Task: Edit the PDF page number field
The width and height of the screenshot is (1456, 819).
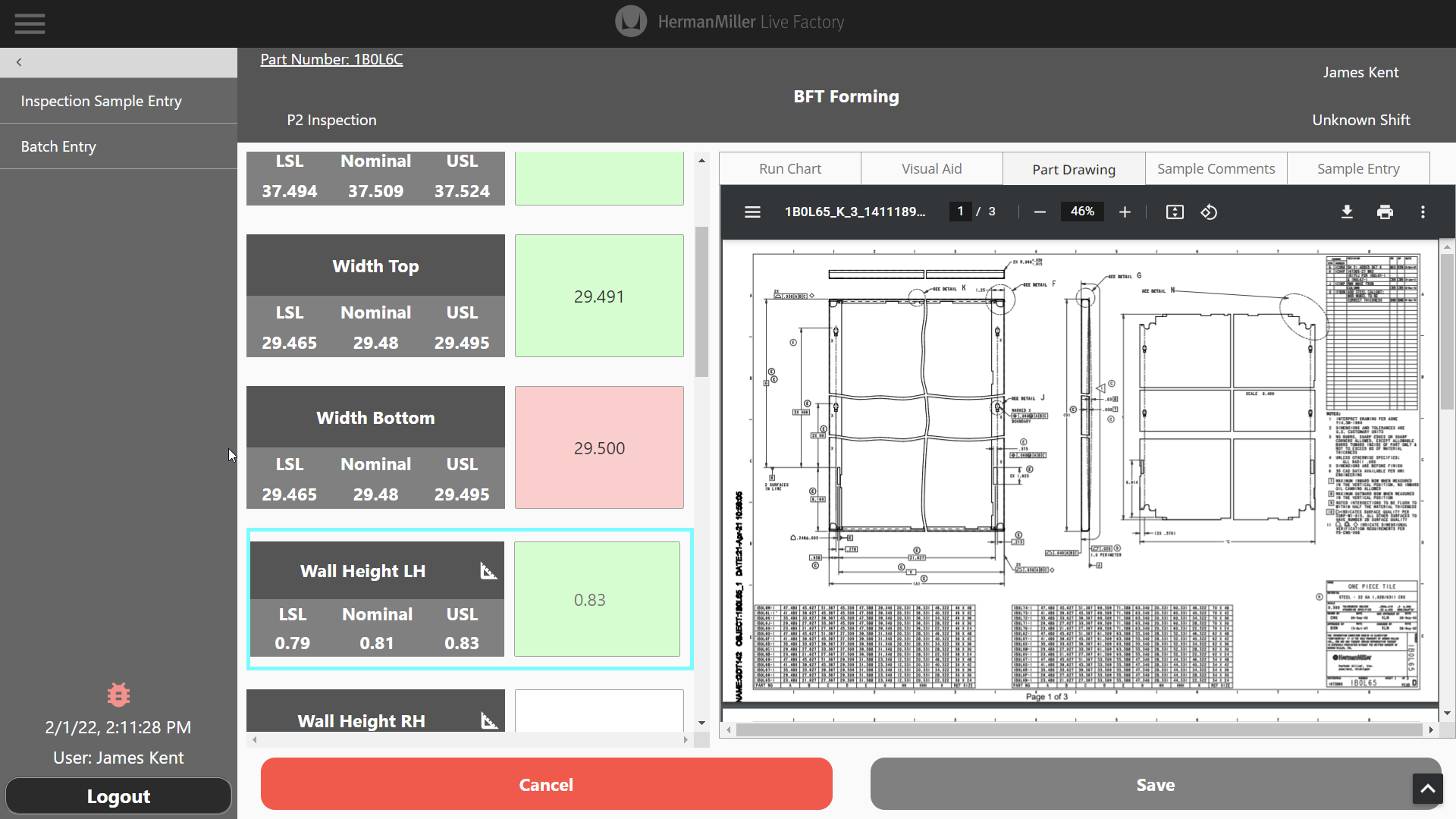Action: [960, 212]
